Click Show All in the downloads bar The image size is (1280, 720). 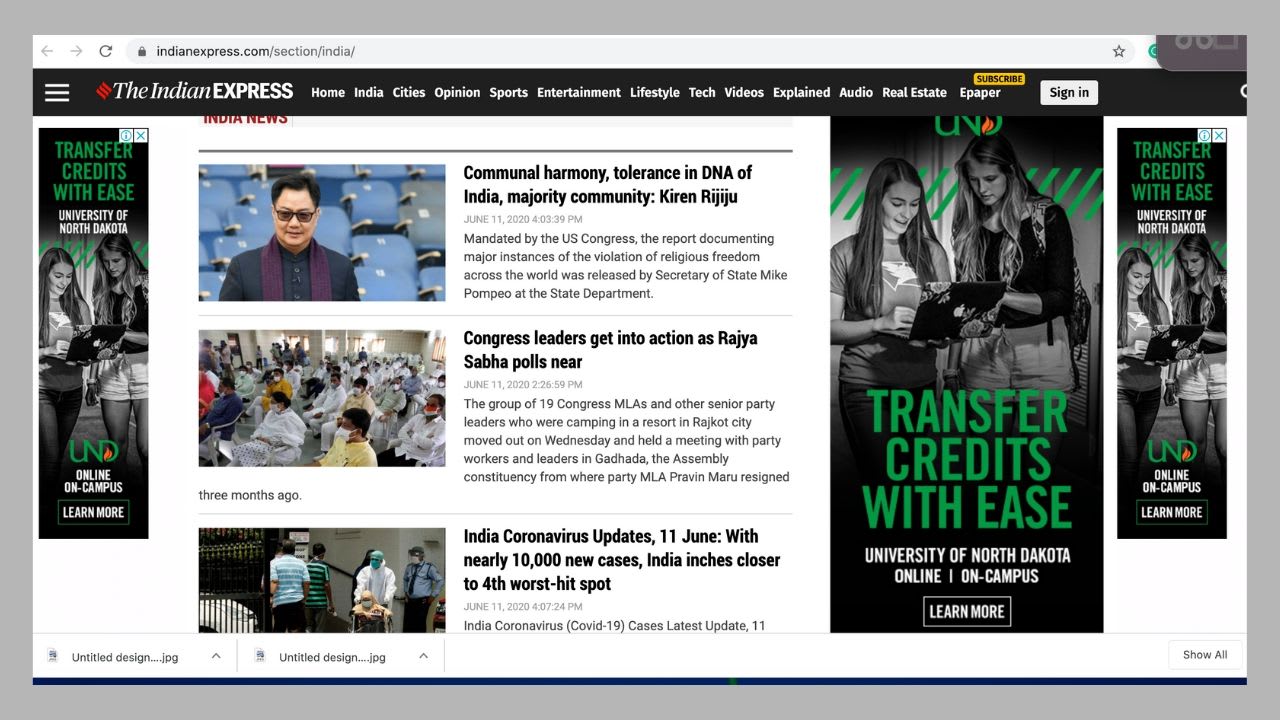(x=1205, y=655)
